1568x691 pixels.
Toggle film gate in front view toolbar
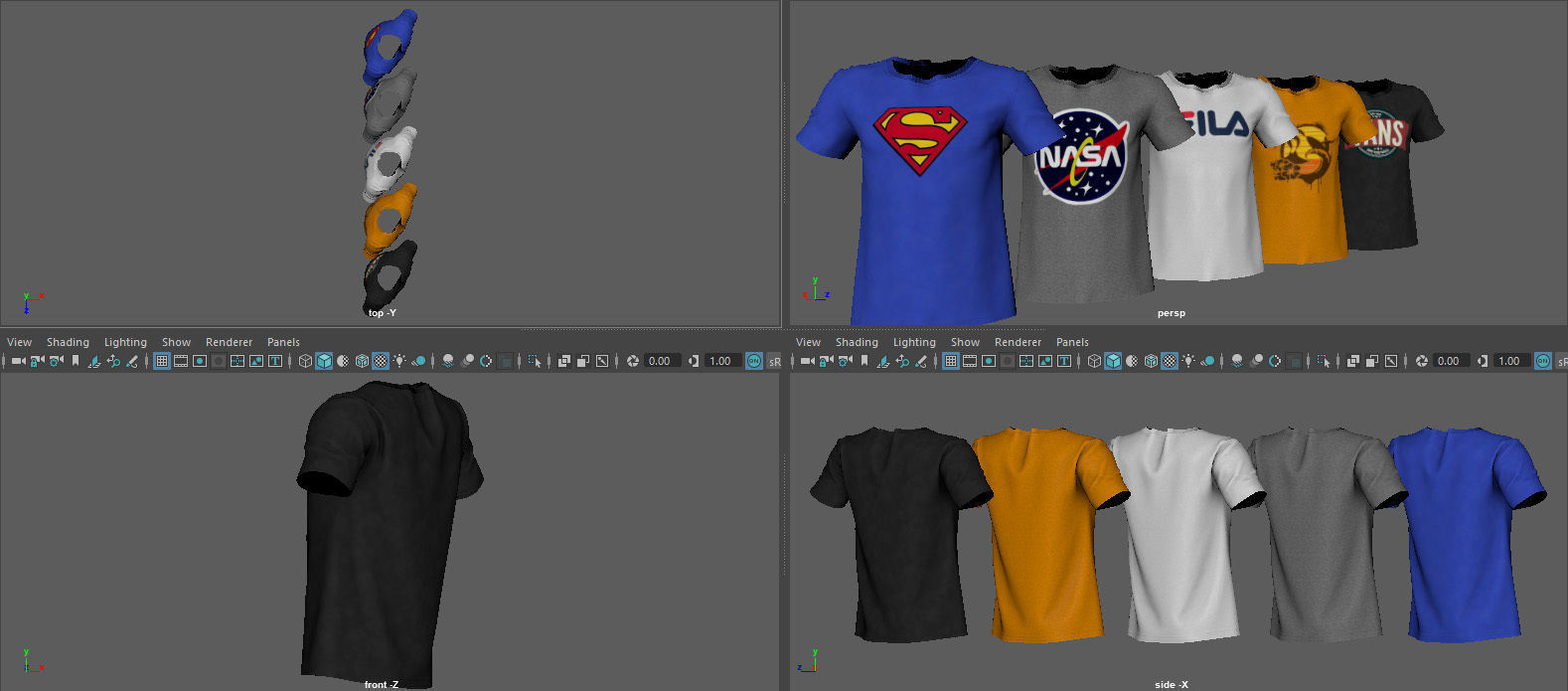point(180,361)
